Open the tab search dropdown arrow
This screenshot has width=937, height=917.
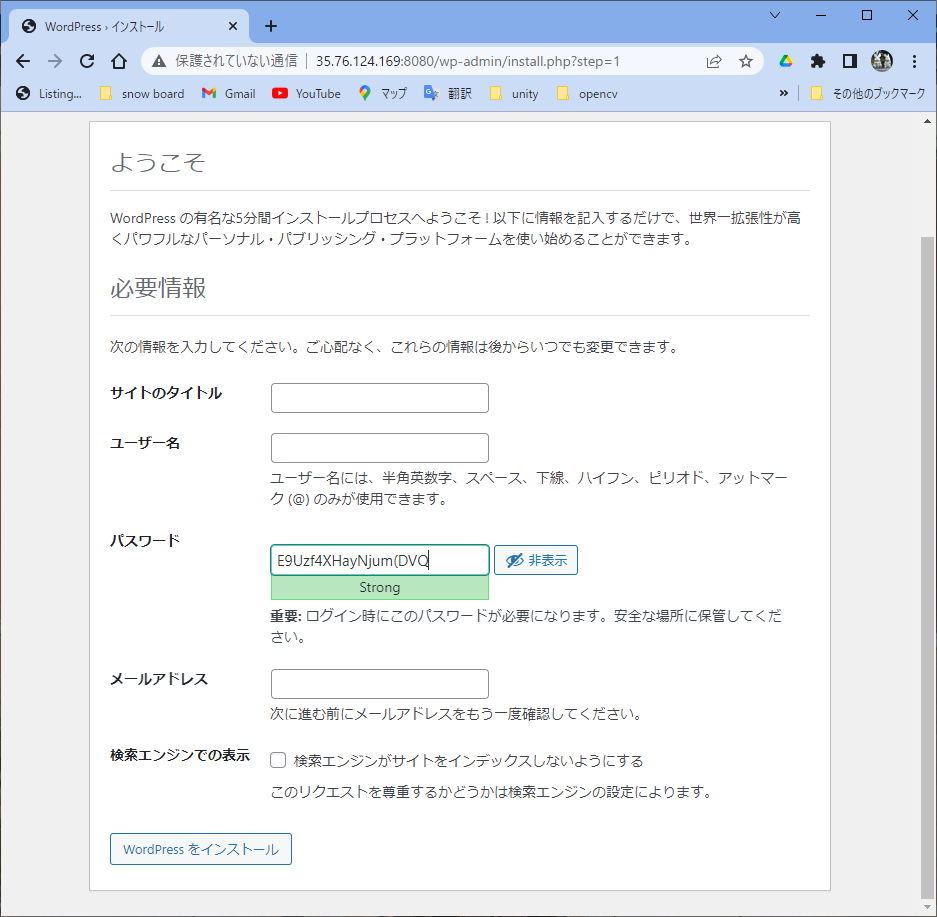[775, 15]
